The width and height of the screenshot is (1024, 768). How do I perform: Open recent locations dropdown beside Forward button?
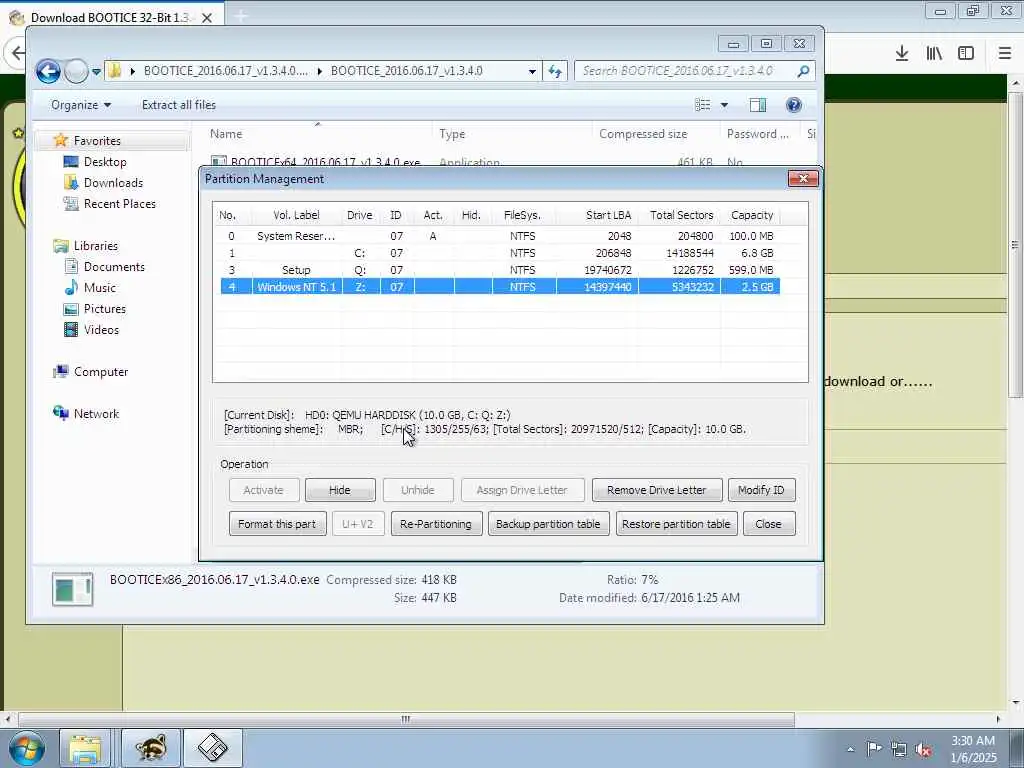(96, 71)
